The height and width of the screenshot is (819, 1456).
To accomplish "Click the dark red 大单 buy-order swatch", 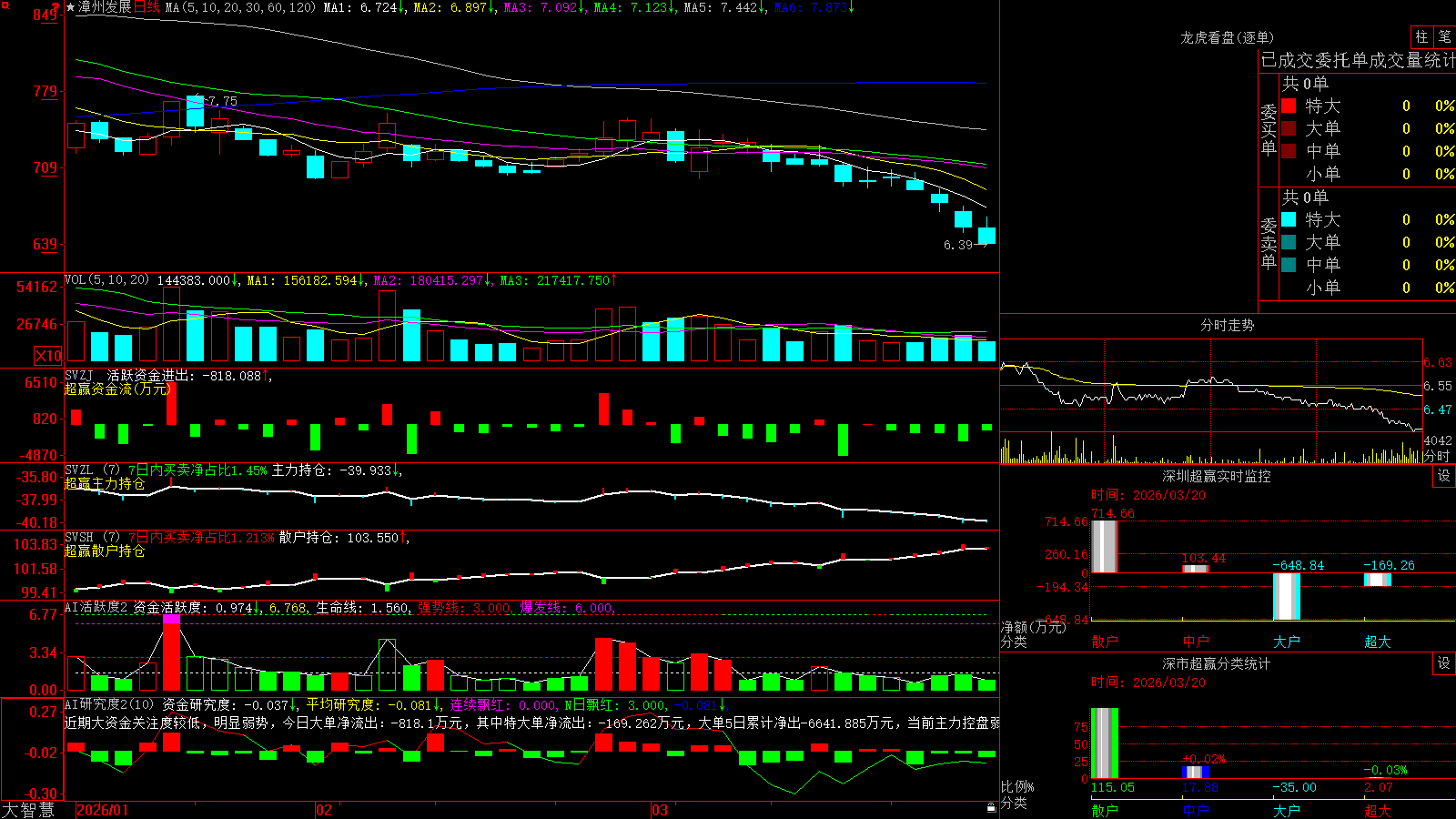I will click(x=1289, y=128).
